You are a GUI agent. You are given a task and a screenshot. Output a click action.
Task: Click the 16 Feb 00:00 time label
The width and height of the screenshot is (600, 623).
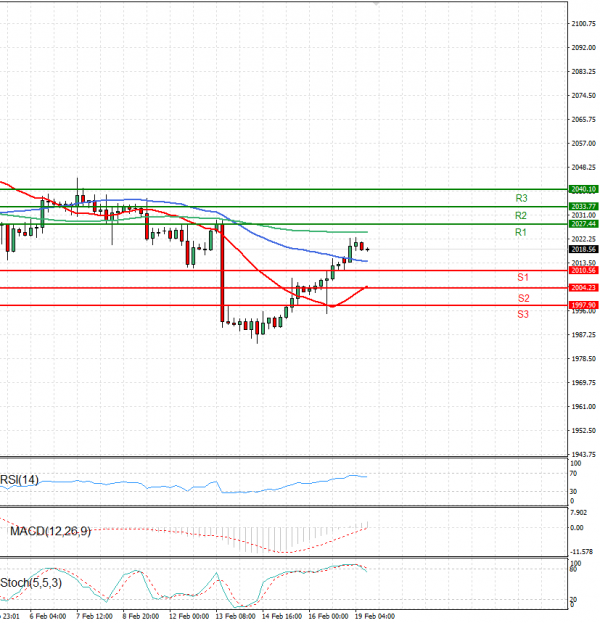coord(328,616)
